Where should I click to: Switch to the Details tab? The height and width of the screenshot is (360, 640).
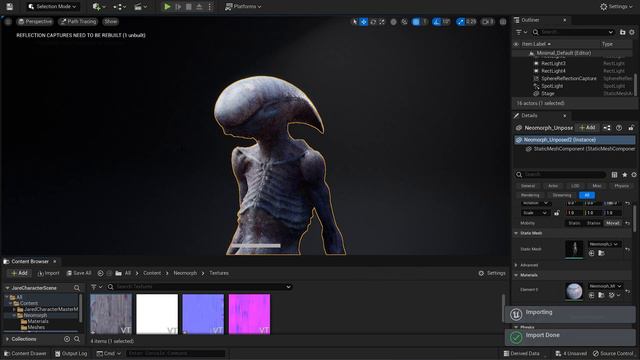(x=529, y=116)
